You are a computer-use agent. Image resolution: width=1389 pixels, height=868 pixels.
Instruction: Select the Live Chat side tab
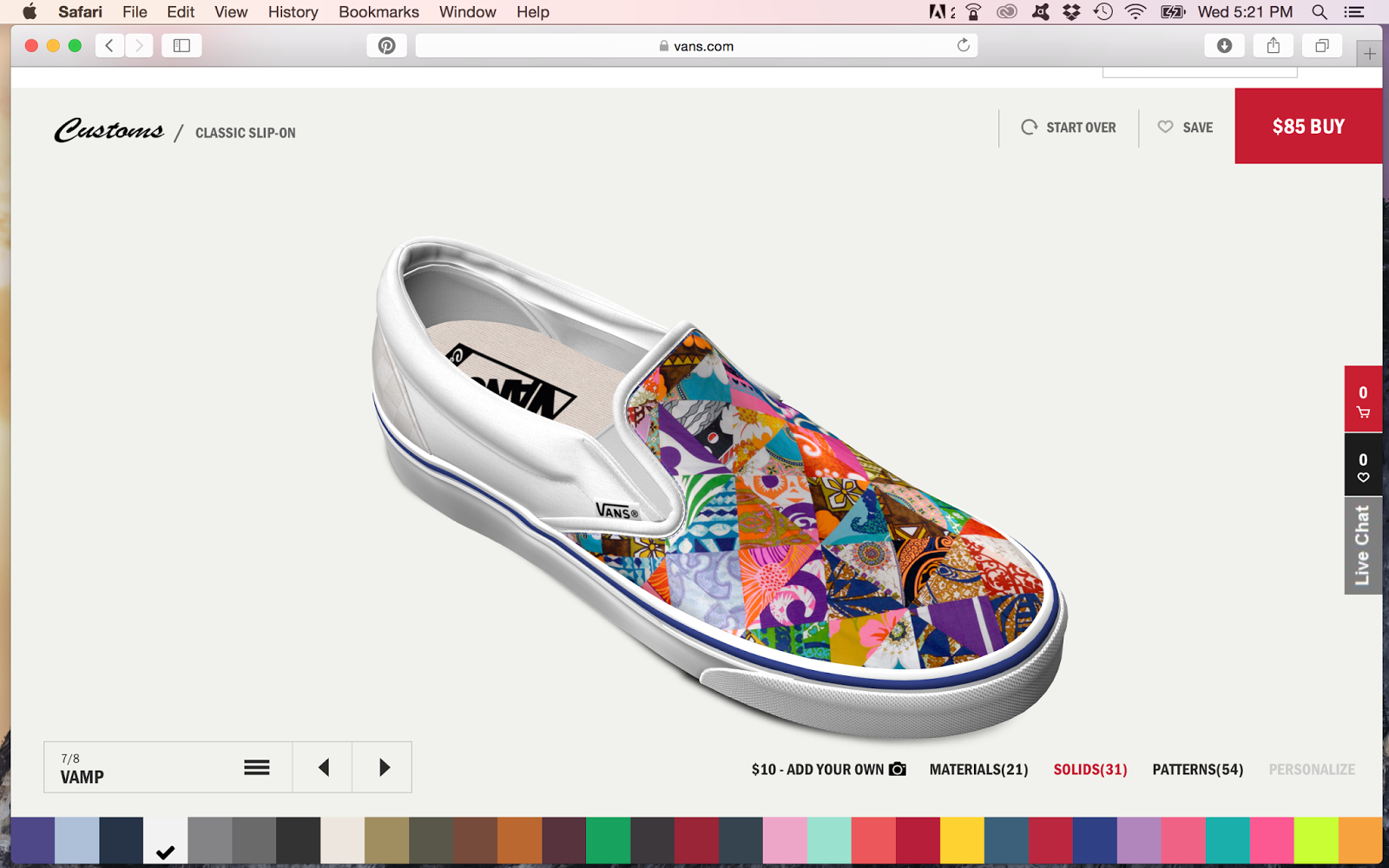coord(1363,545)
